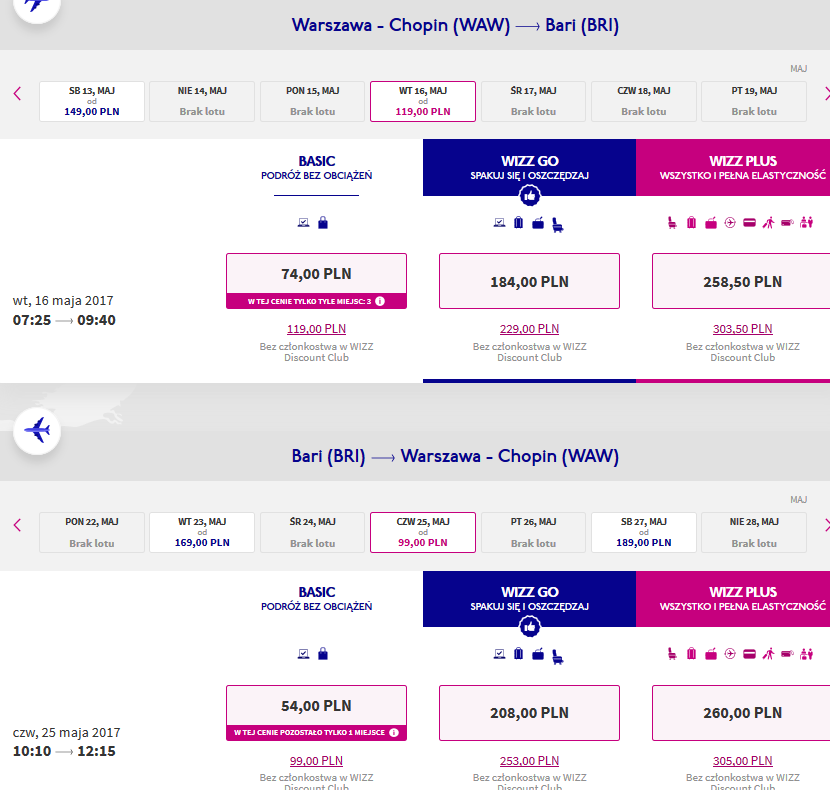Click suitcase icon under outbound WIZZ PLUS
The width and height of the screenshot is (830, 790).
pos(691,223)
